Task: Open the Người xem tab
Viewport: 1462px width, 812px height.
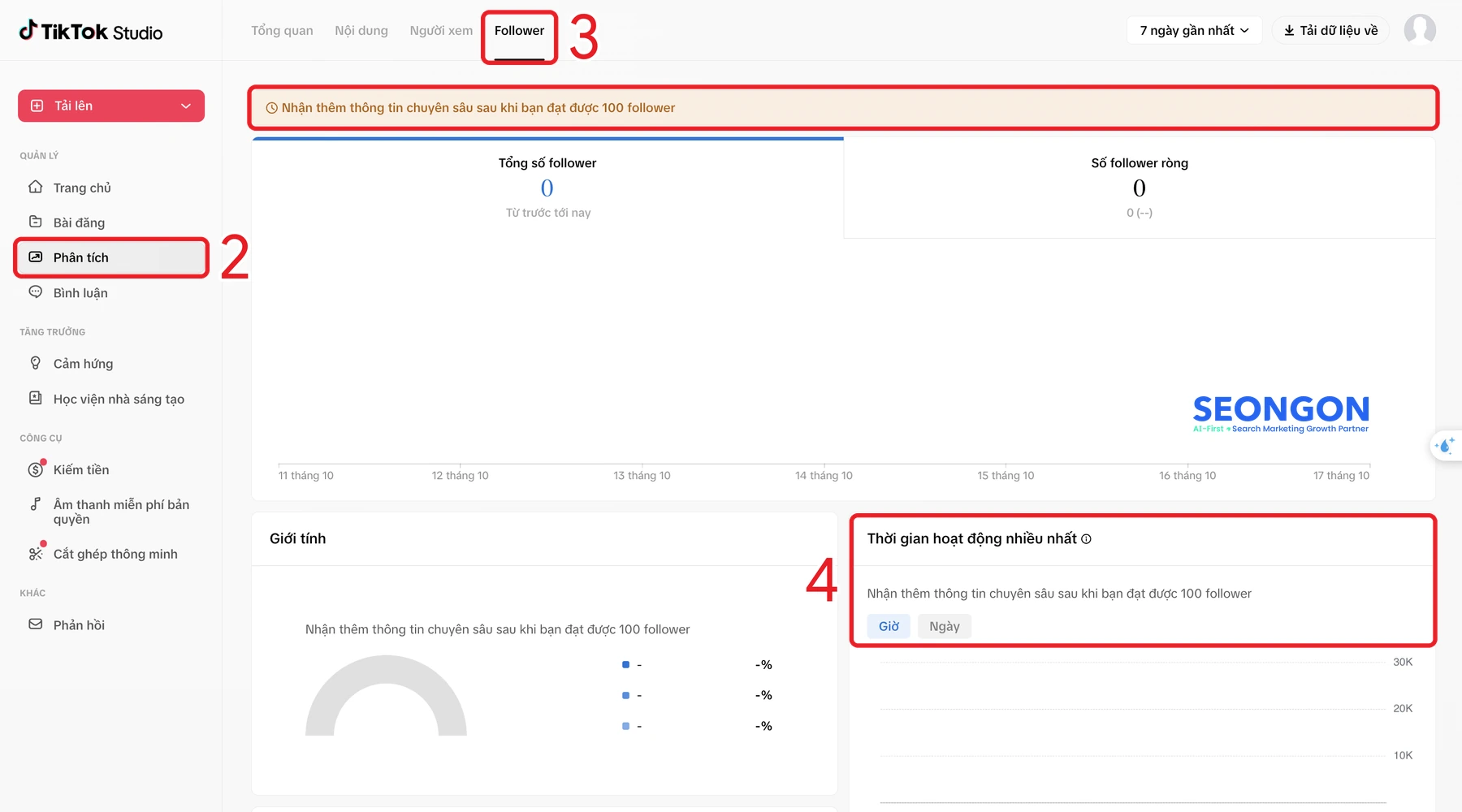Action: point(441,30)
